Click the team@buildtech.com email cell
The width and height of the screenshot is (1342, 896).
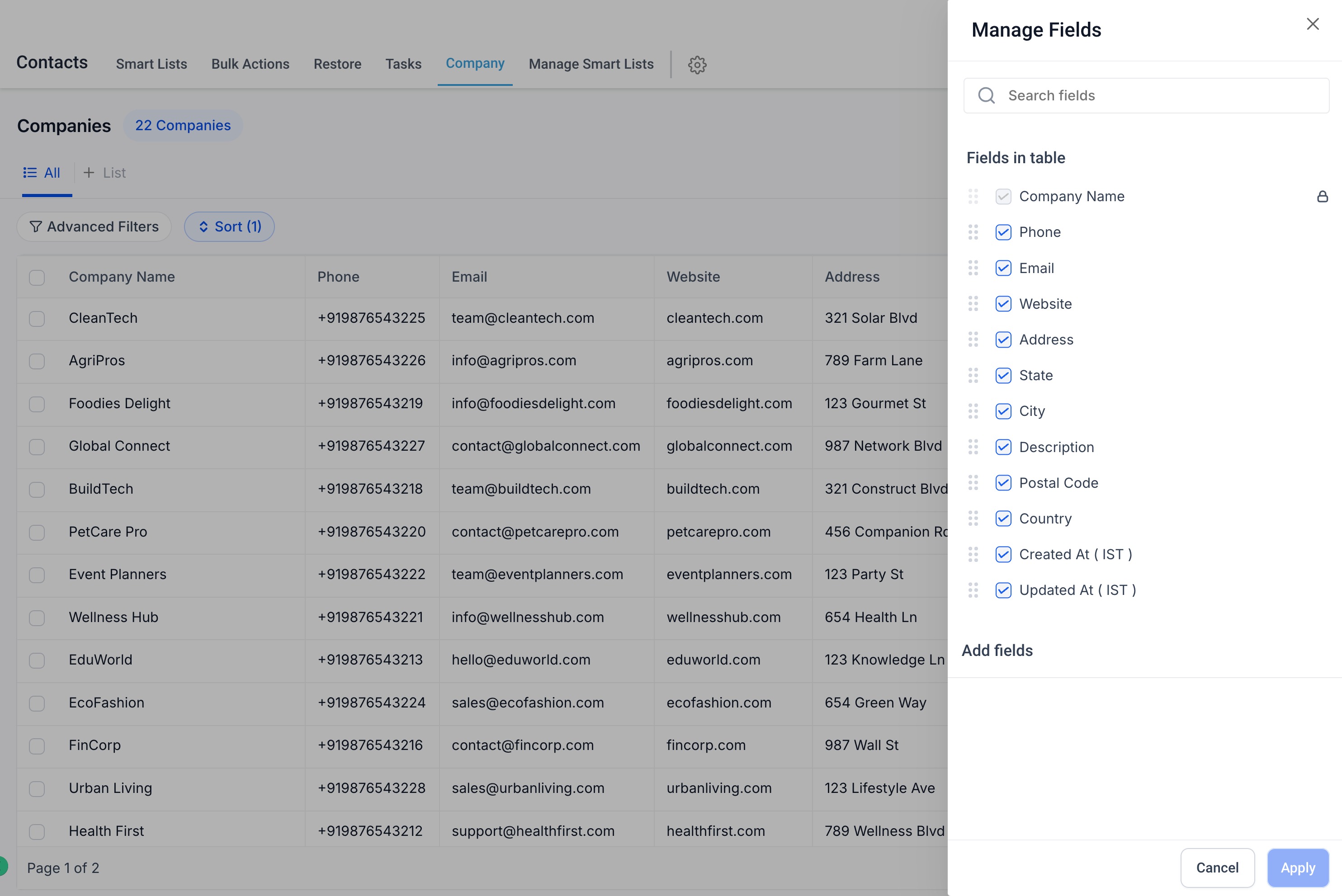[x=521, y=489]
